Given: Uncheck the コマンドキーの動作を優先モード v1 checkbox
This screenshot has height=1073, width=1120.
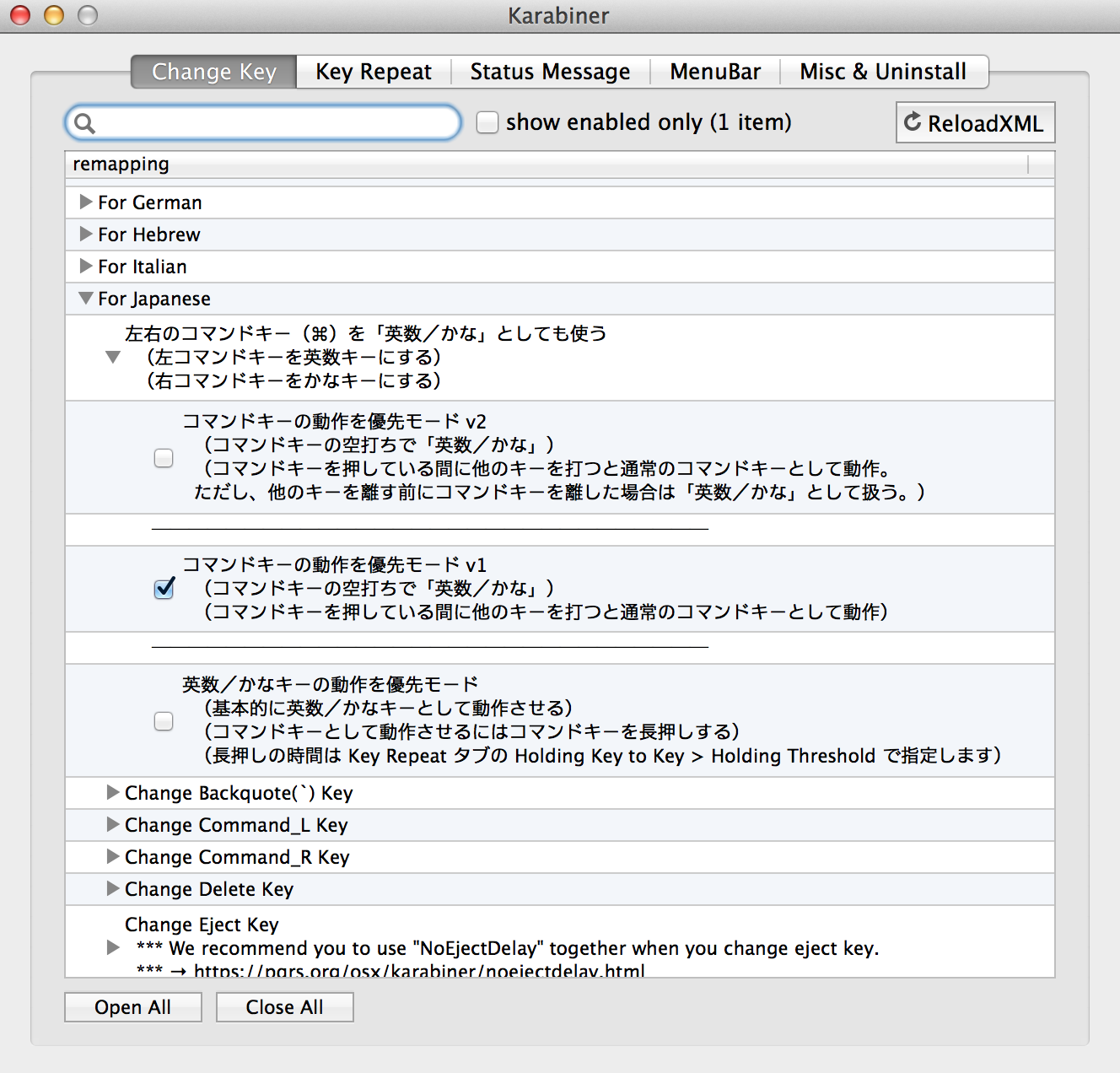Looking at the screenshot, I should coord(164,588).
